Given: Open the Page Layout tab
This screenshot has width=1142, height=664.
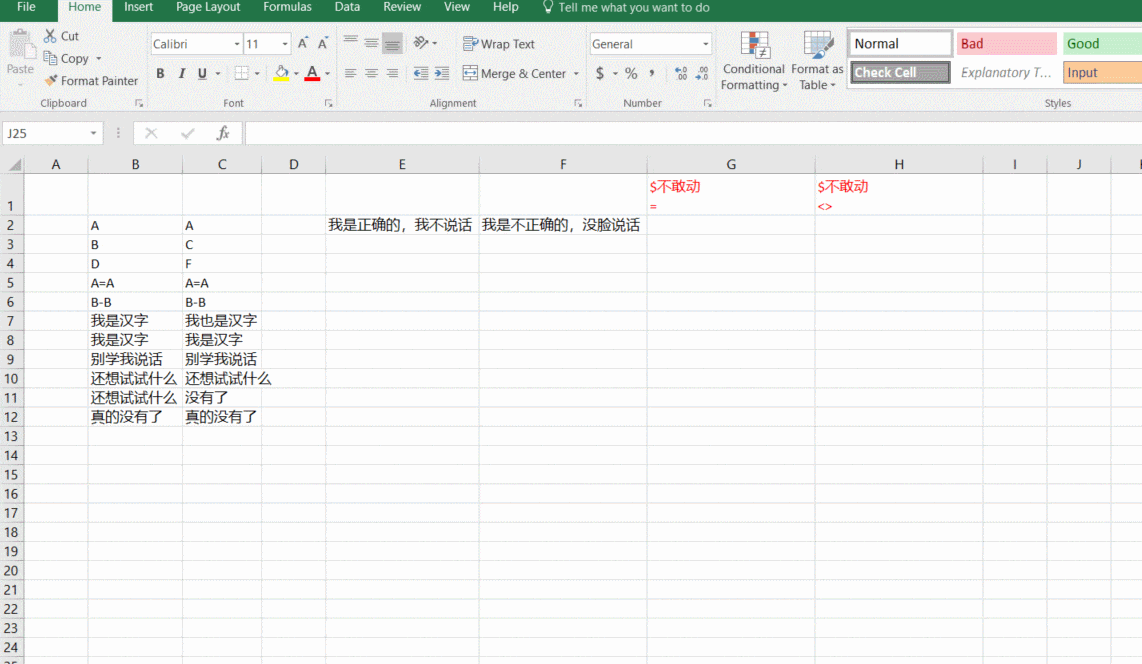Looking at the screenshot, I should (x=208, y=7).
